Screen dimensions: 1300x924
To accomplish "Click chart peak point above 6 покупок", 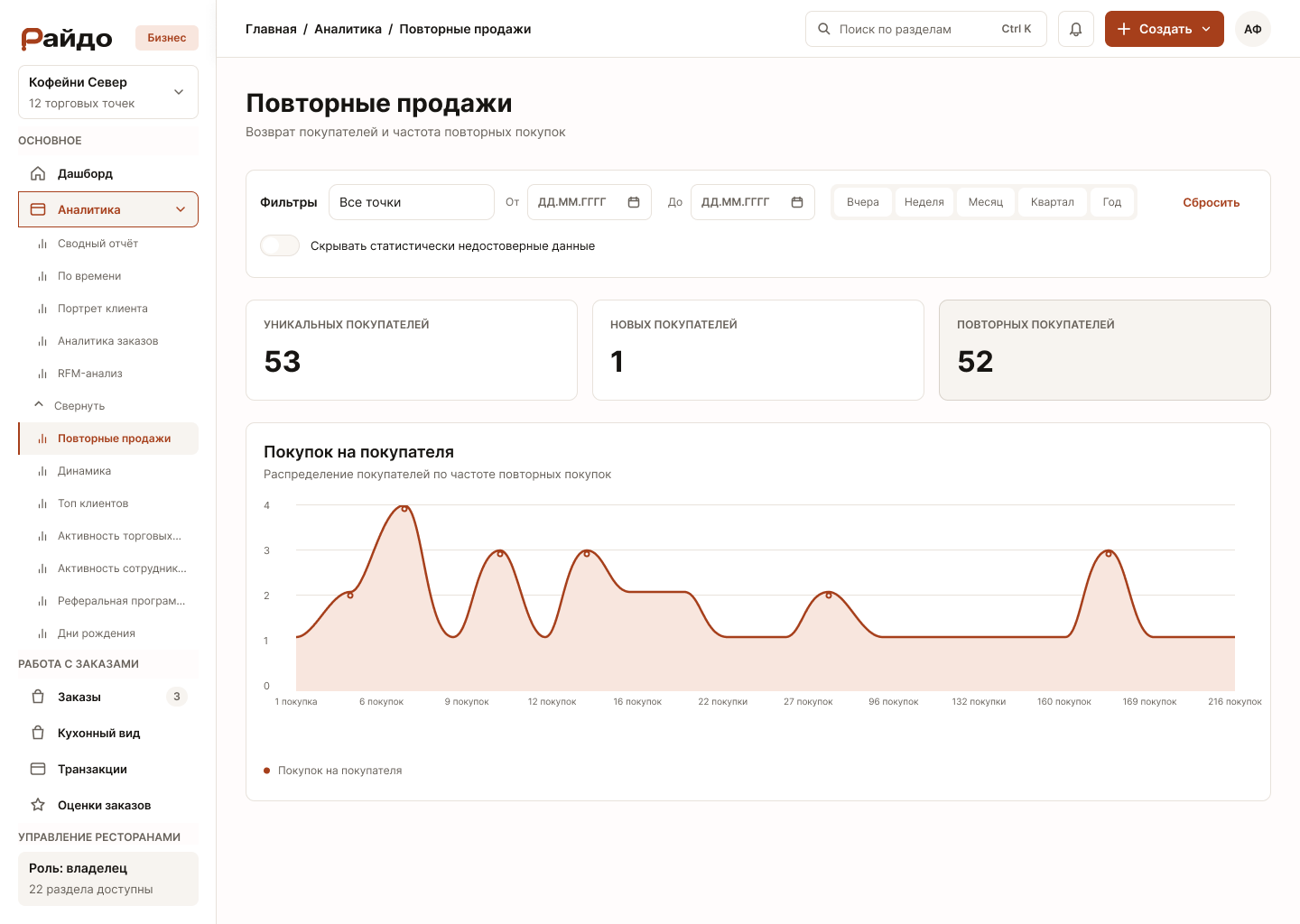I will coord(404,509).
